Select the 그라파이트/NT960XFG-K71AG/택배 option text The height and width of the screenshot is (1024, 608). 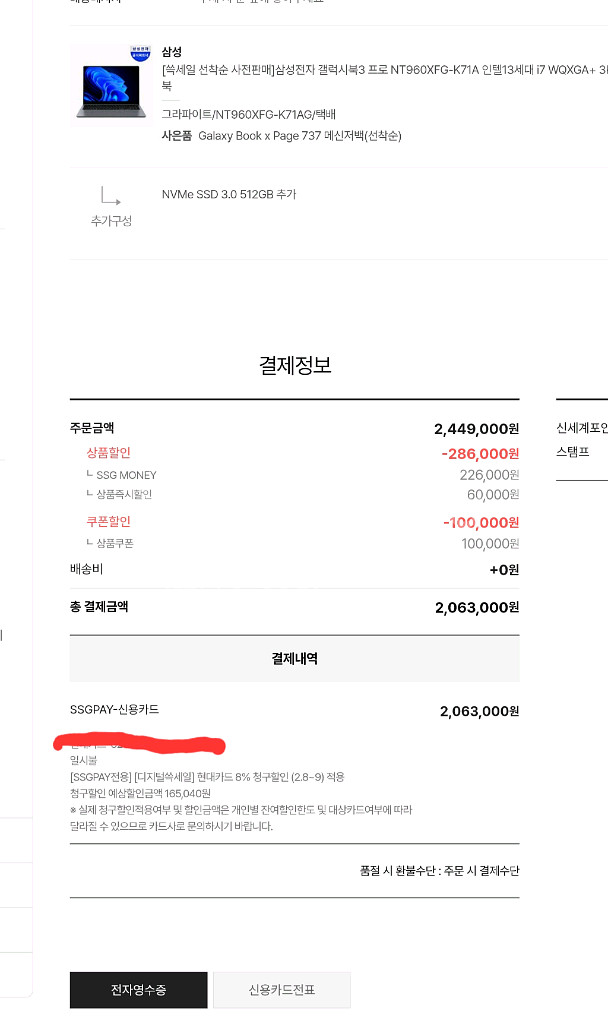pyautogui.click(x=248, y=114)
